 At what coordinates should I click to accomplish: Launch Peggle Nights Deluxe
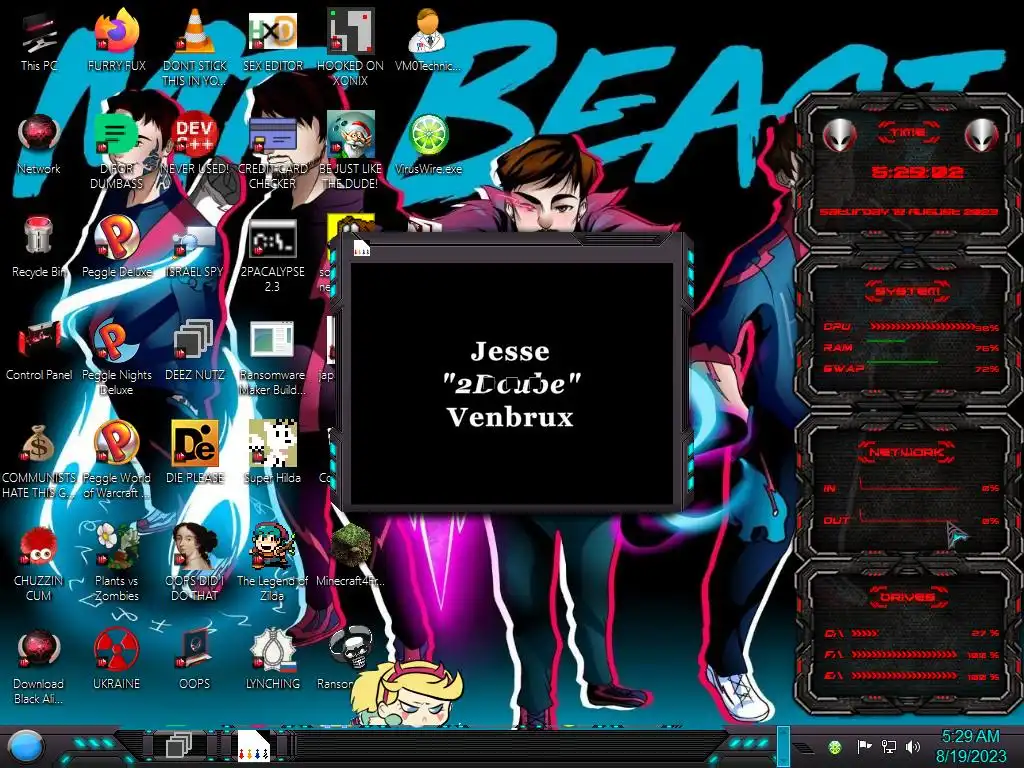tap(117, 340)
